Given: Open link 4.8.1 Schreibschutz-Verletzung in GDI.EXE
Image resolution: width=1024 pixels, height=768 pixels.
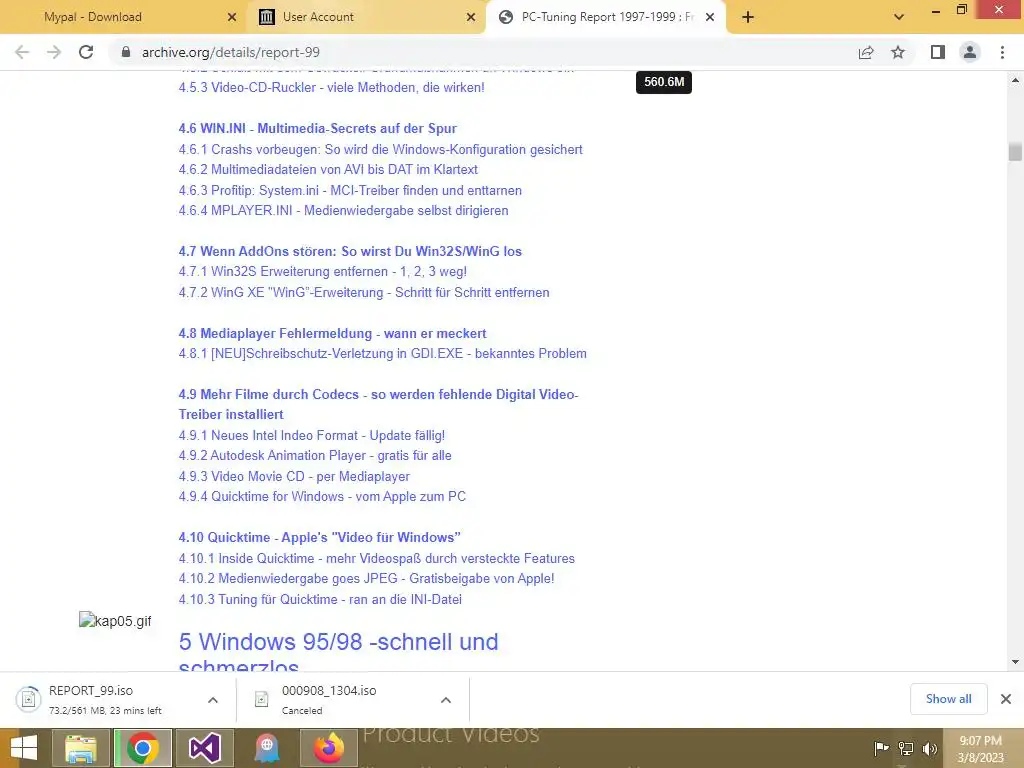Looking at the screenshot, I should point(383,354).
